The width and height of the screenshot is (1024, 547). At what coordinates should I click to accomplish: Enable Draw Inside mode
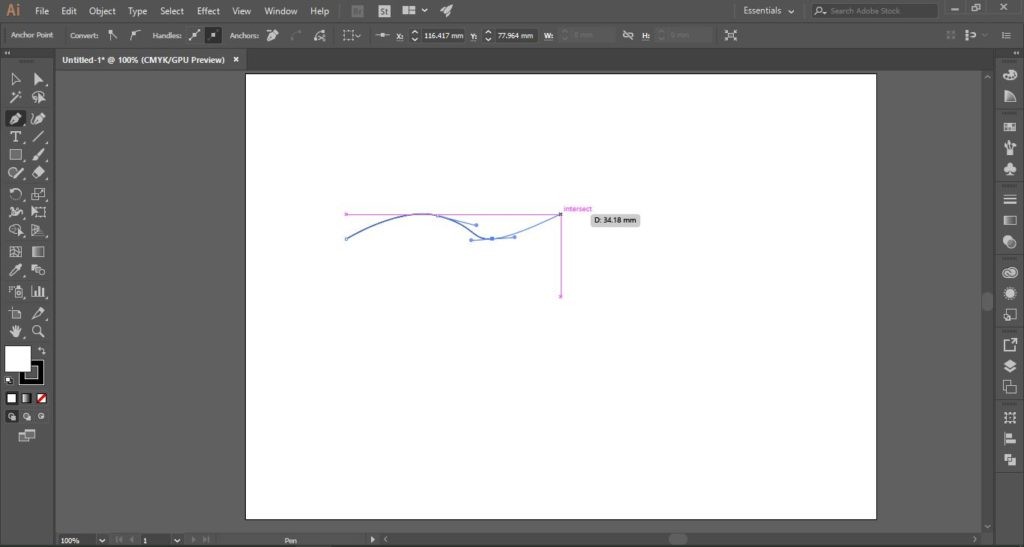point(41,416)
